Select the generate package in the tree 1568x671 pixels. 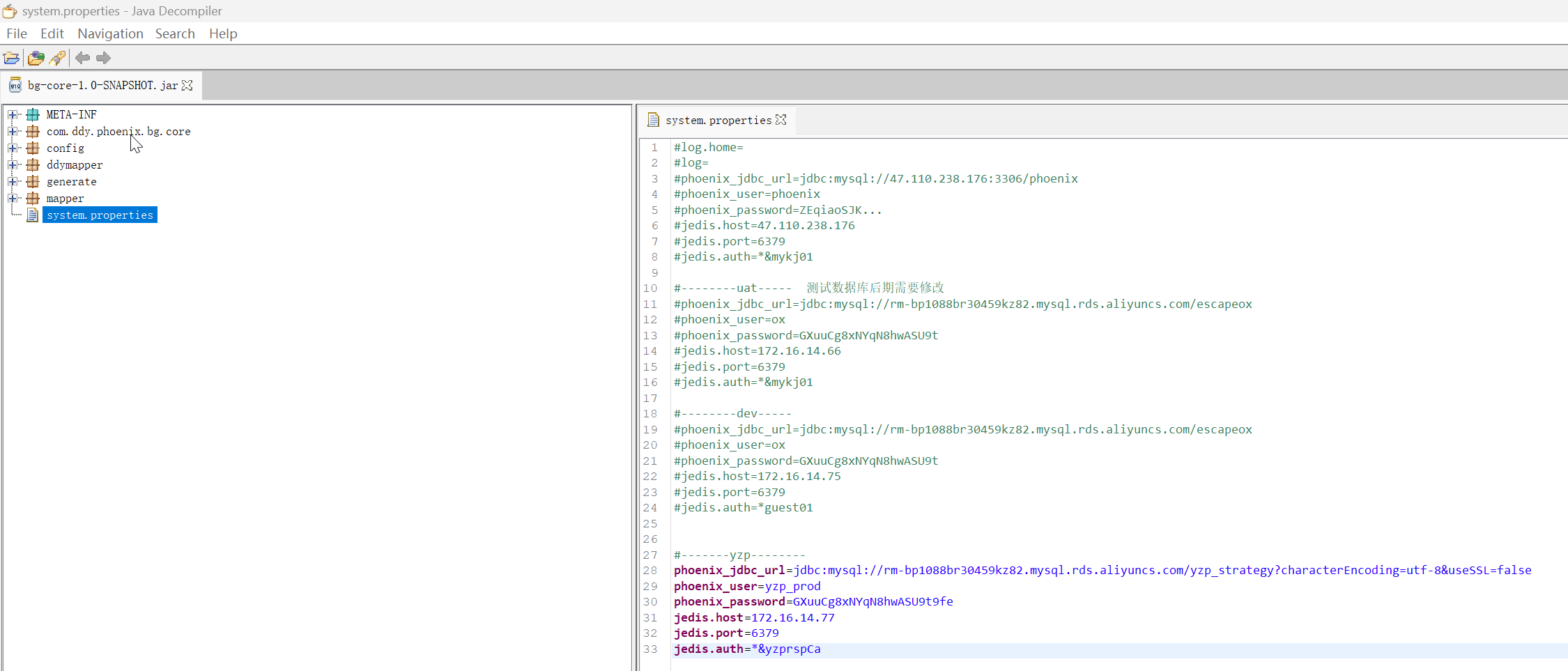72,181
